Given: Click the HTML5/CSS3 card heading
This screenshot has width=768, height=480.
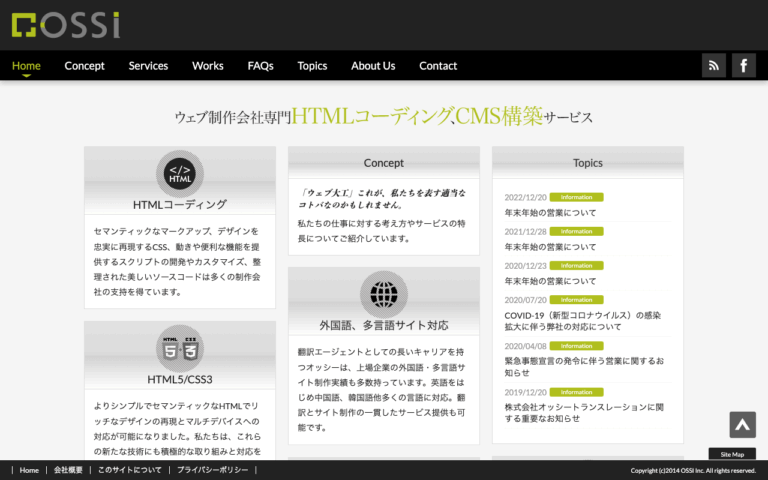Looking at the screenshot, I should [x=180, y=379].
